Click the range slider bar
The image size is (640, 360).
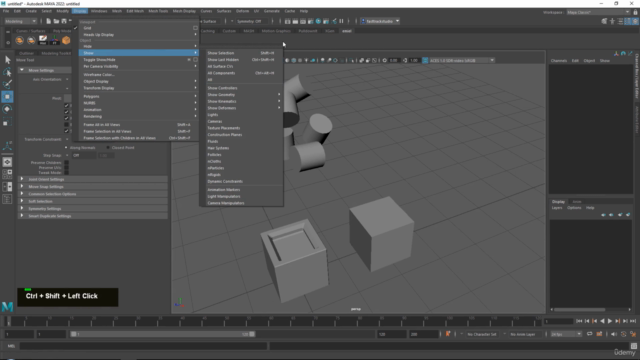pyautogui.click(x=163, y=334)
